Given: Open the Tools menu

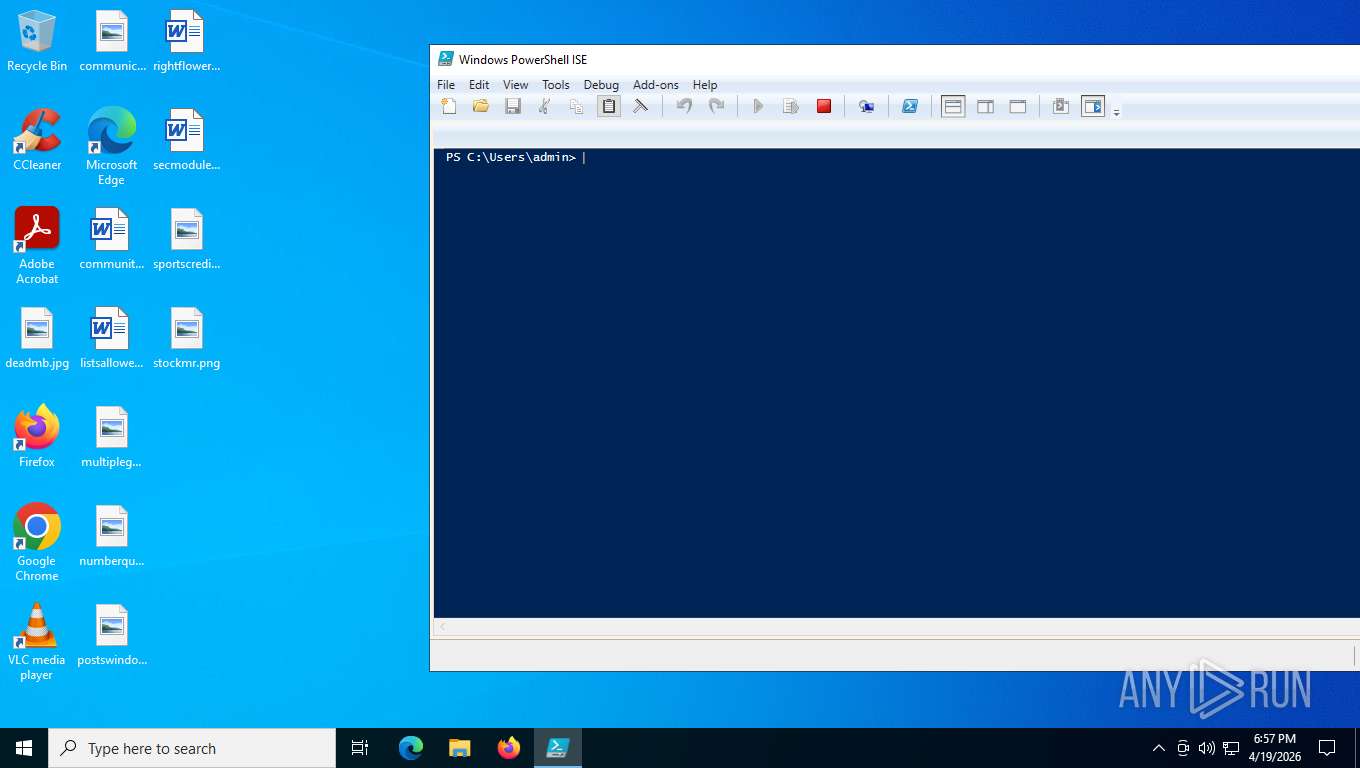Looking at the screenshot, I should 556,85.
